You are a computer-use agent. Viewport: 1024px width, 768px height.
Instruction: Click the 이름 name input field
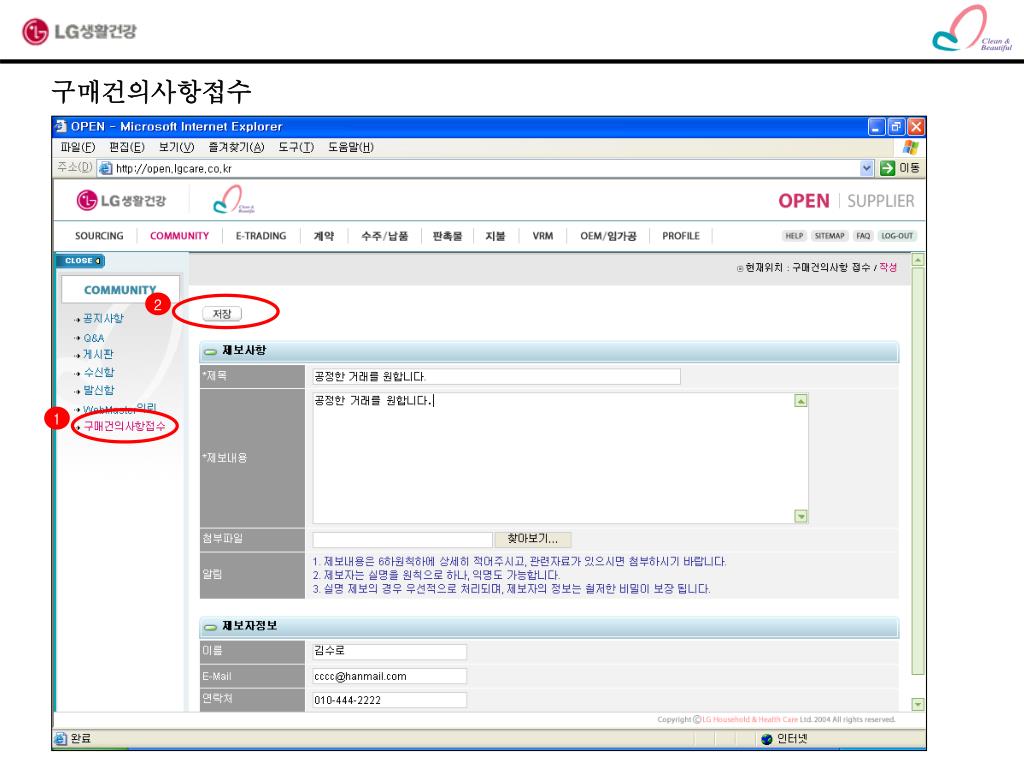pos(390,651)
